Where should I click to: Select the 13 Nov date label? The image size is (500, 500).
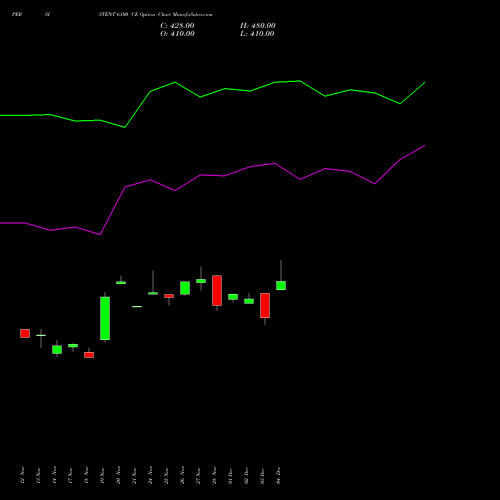[x=38, y=475]
